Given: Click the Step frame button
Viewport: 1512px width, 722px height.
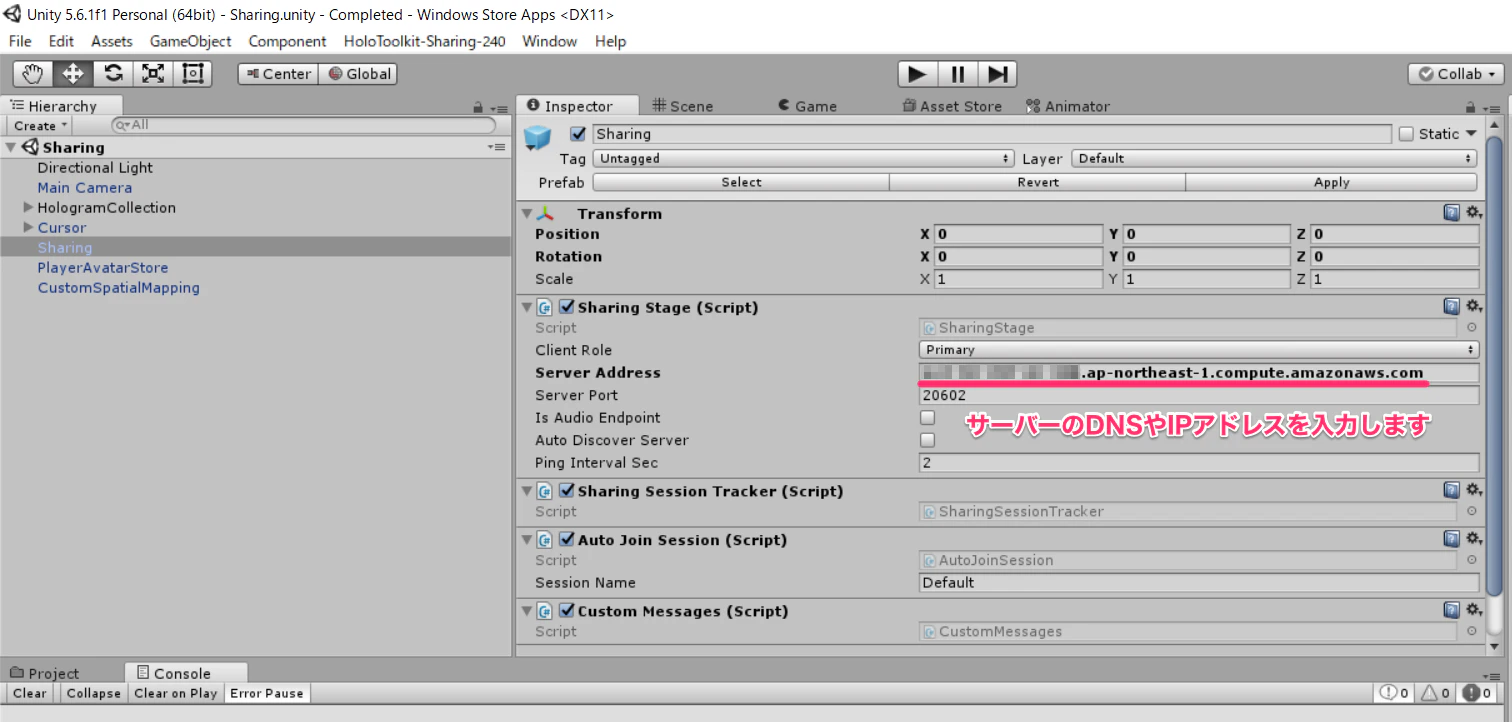Looking at the screenshot, I should (x=997, y=74).
